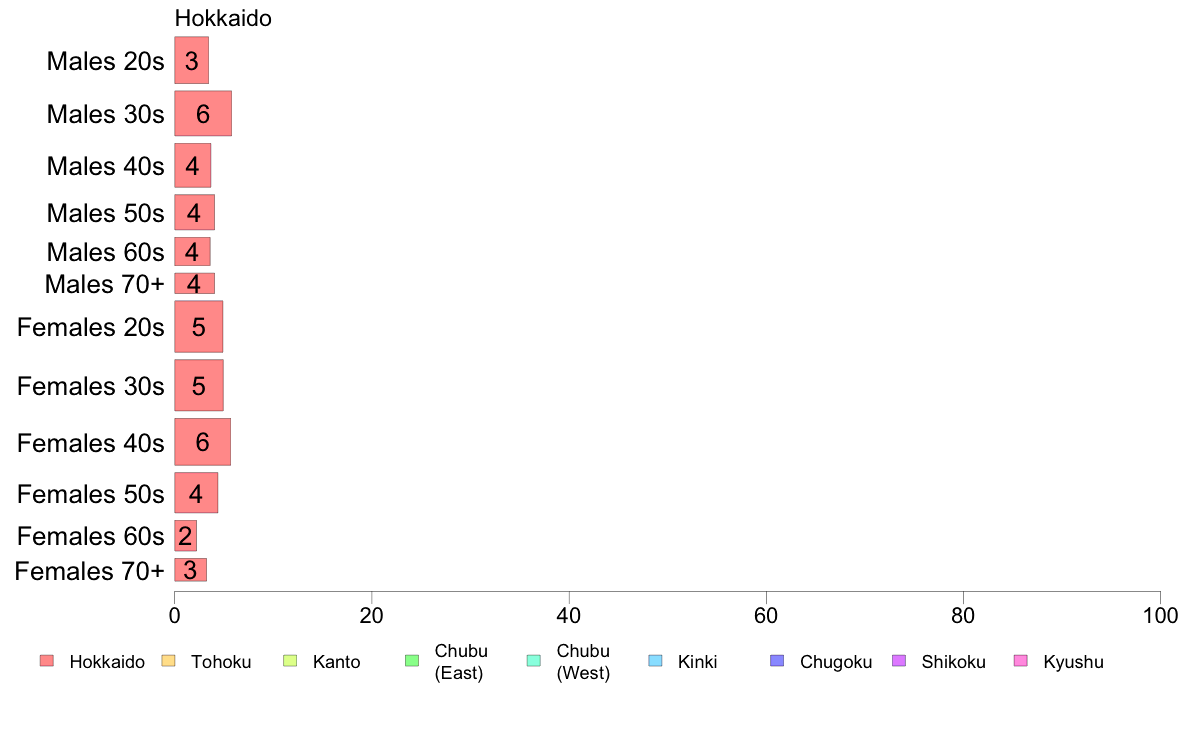Click the Chubu (East) green legend swatch

(x=412, y=661)
